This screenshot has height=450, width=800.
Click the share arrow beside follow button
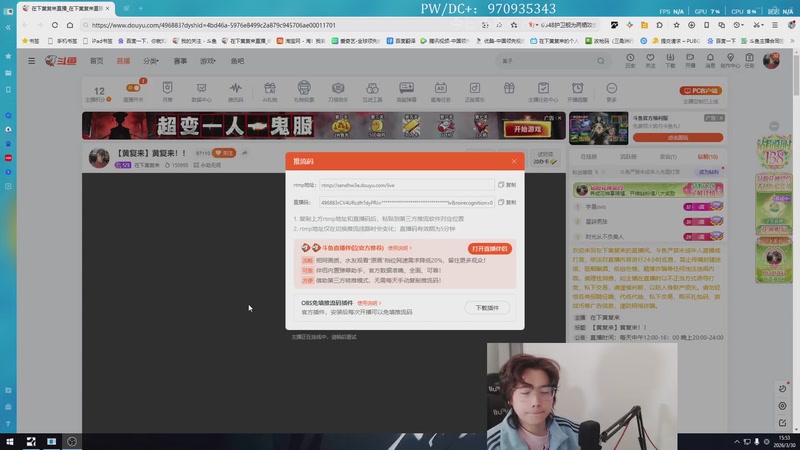(x=245, y=153)
